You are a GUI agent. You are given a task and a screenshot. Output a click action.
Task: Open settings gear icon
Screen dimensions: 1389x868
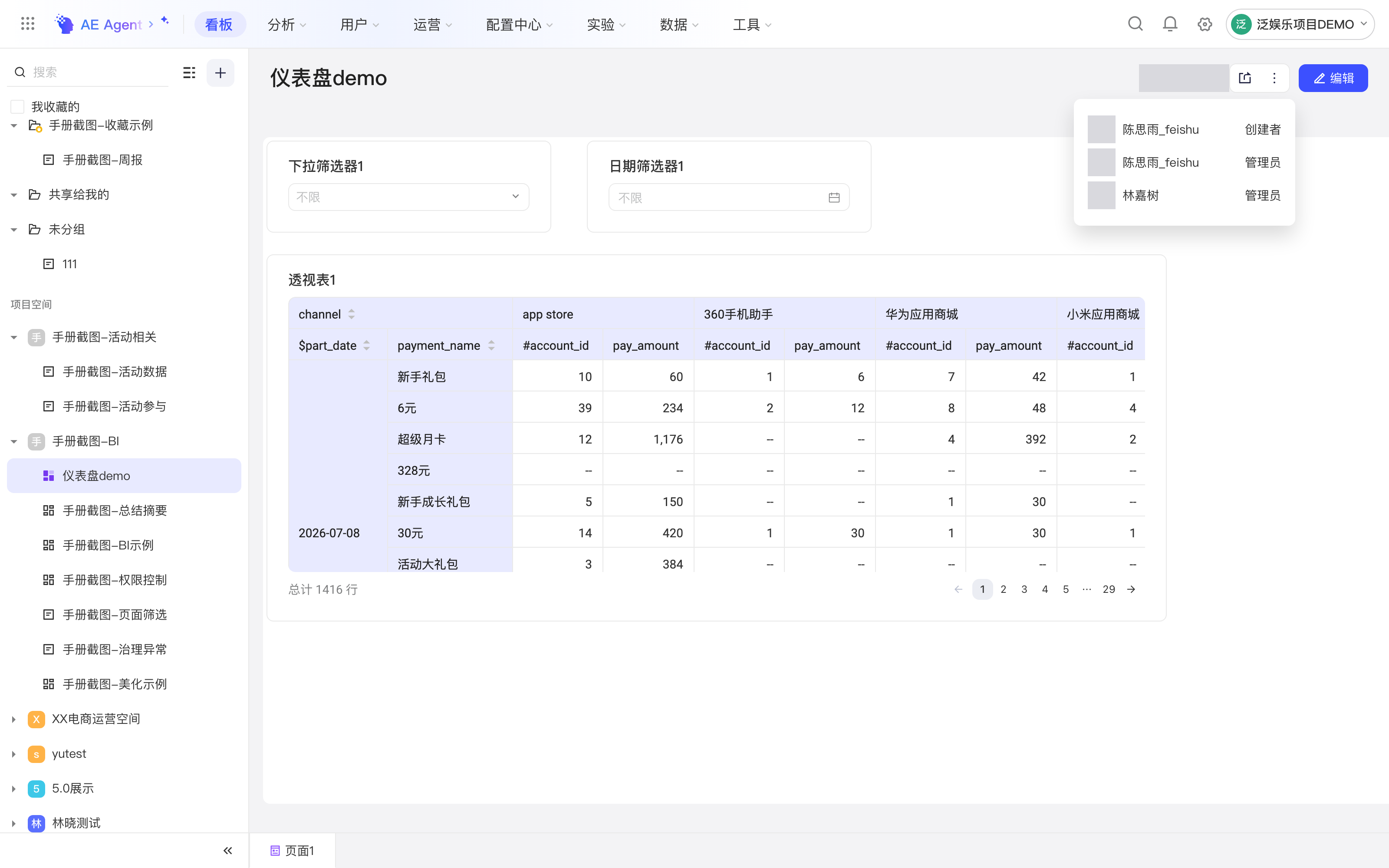click(x=1205, y=24)
